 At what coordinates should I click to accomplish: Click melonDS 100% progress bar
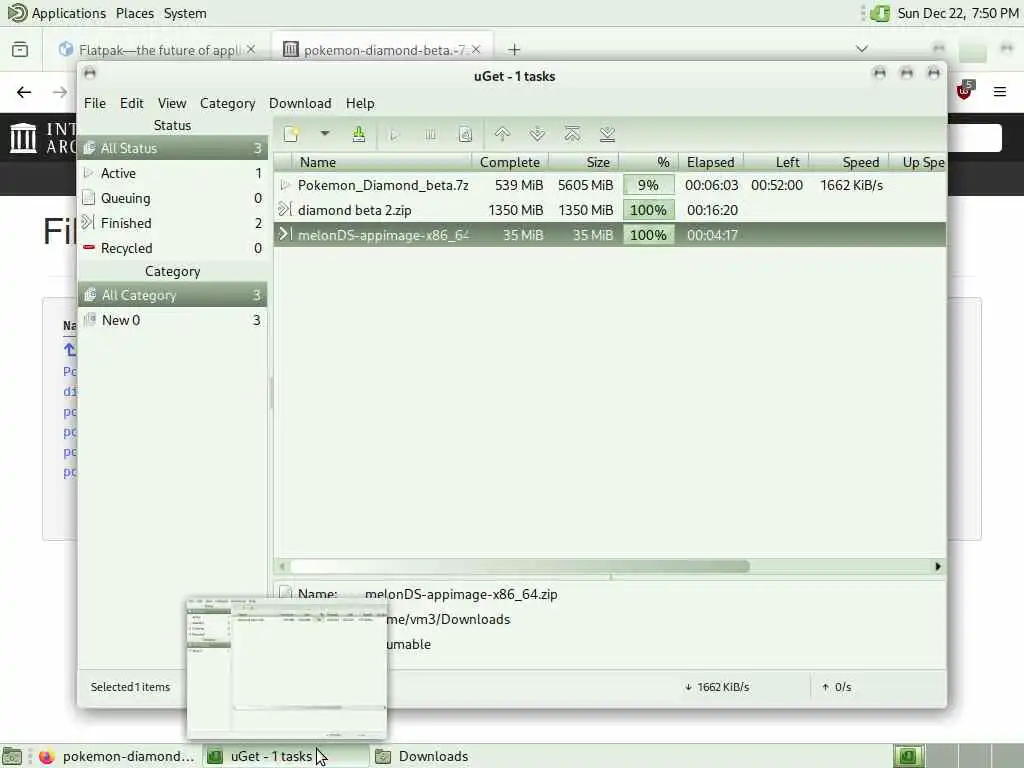coord(648,235)
